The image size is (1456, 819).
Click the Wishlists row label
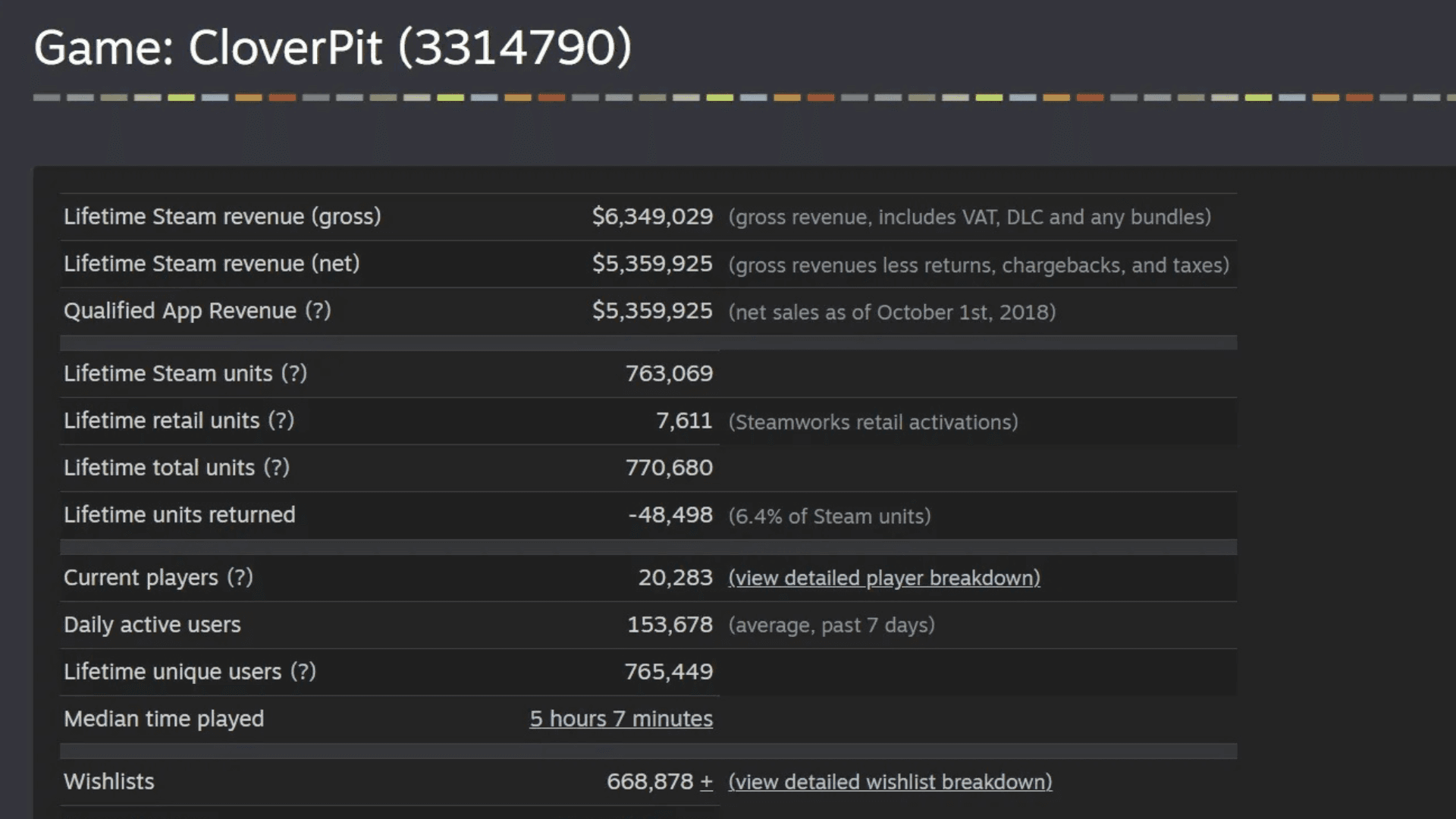click(x=109, y=782)
